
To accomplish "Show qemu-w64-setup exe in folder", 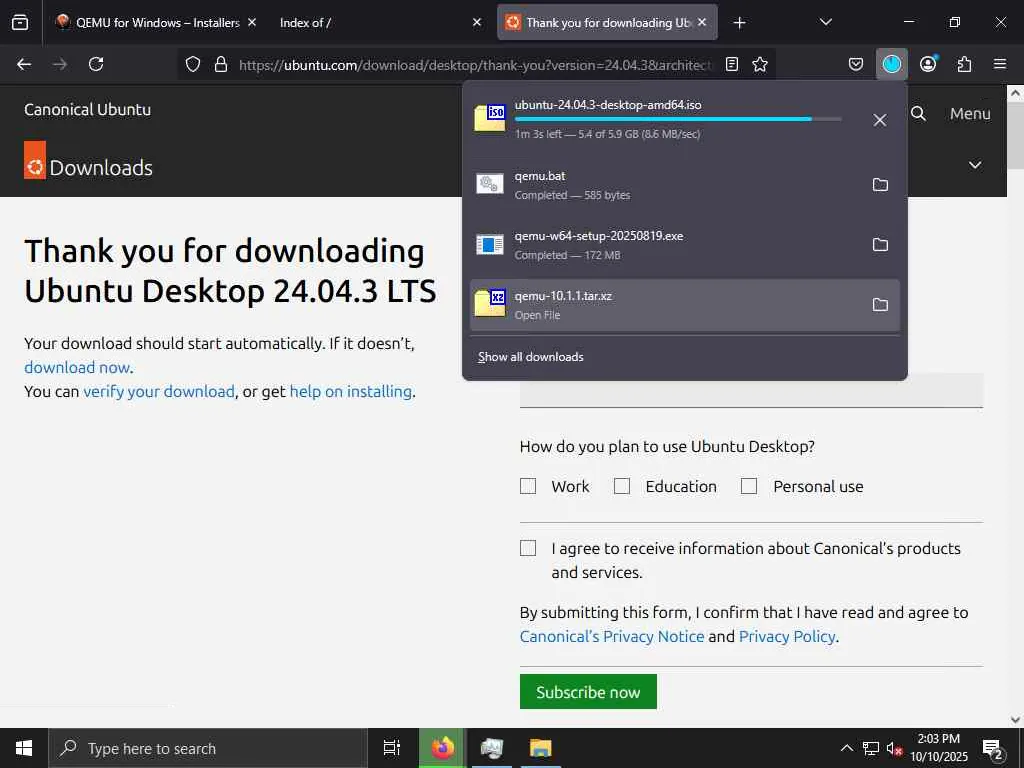I will [x=880, y=245].
